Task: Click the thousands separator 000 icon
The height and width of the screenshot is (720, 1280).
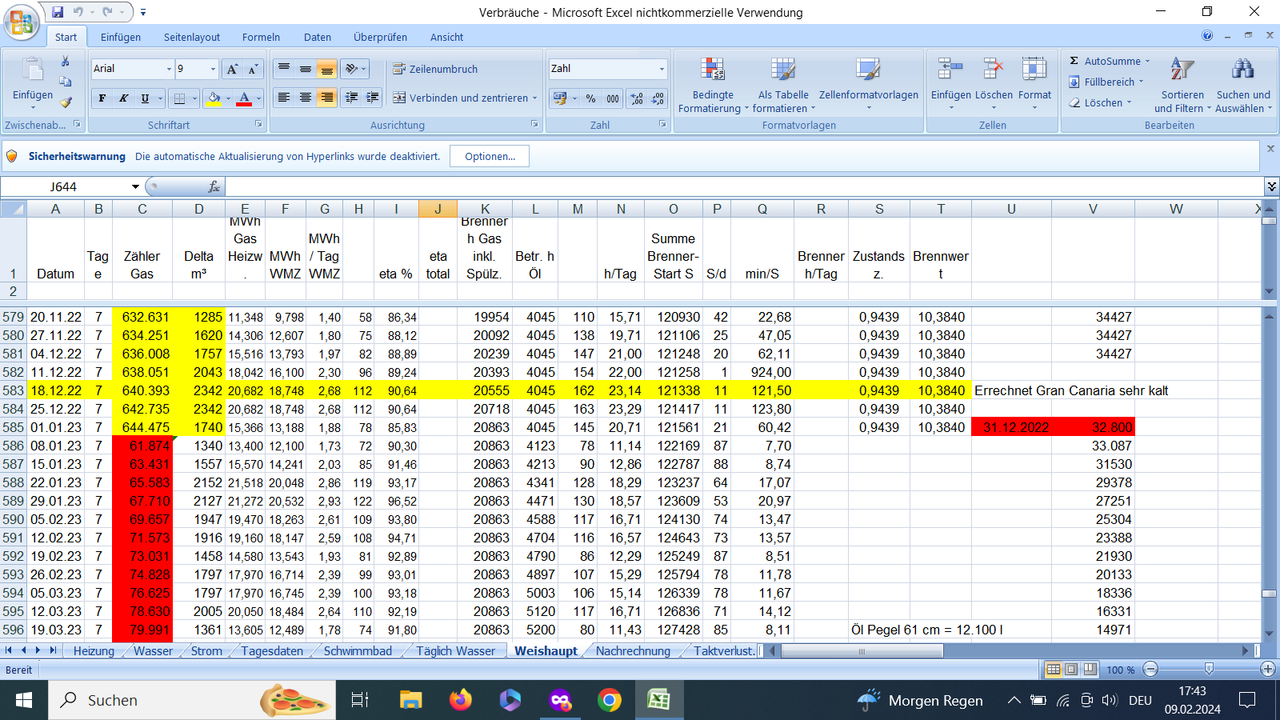Action: 611,98
